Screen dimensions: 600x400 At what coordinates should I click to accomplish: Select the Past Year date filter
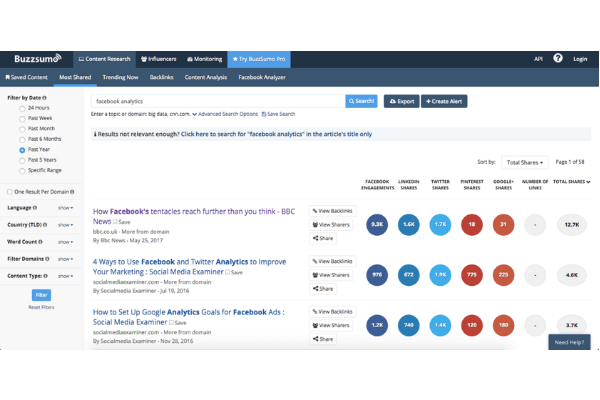22,150
